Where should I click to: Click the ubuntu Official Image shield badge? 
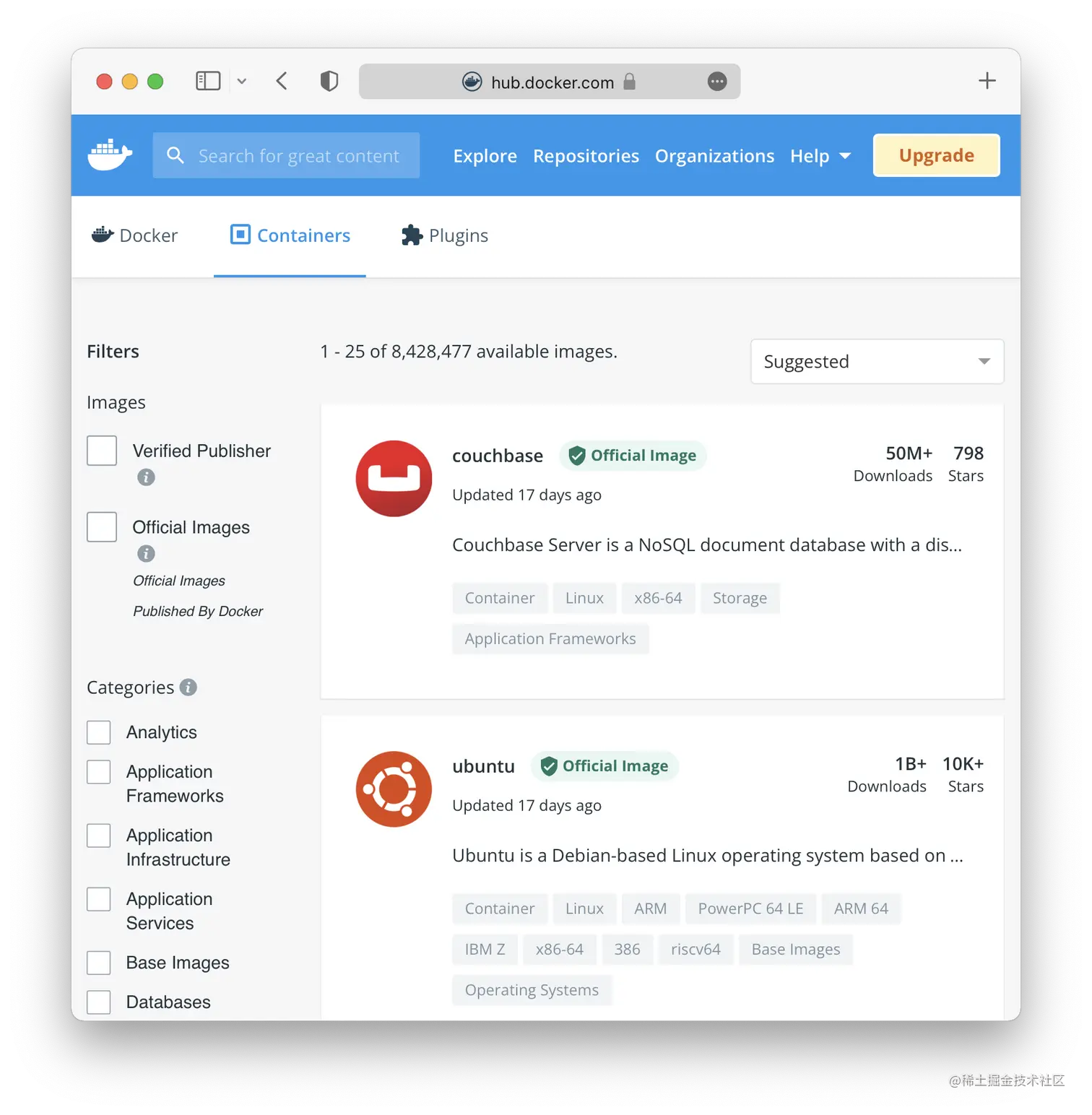coord(604,766)
